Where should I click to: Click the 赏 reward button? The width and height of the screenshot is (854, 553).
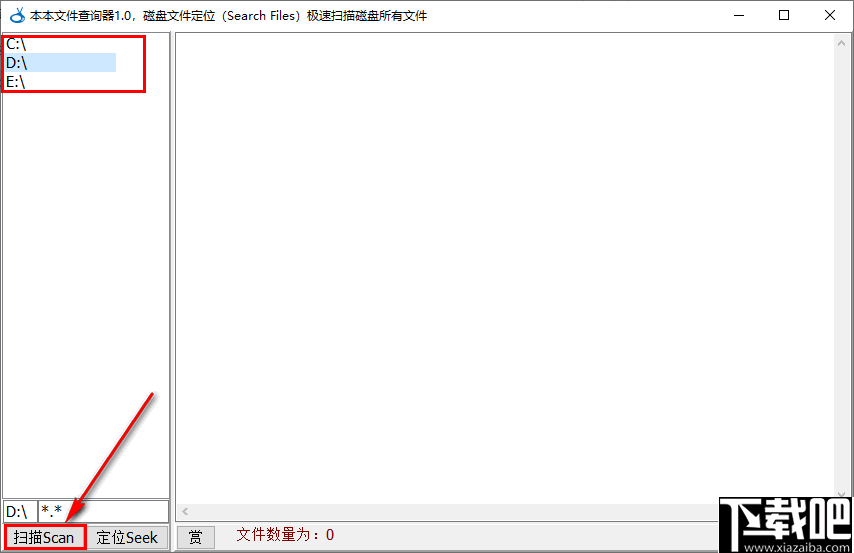(x=196, y=537)
